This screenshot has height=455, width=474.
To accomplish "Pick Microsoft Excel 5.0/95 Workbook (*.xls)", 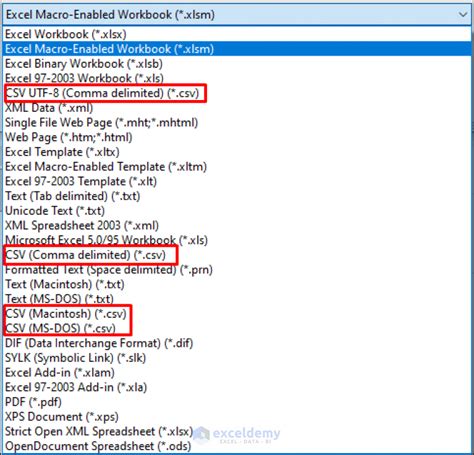I will pos(237,240).
